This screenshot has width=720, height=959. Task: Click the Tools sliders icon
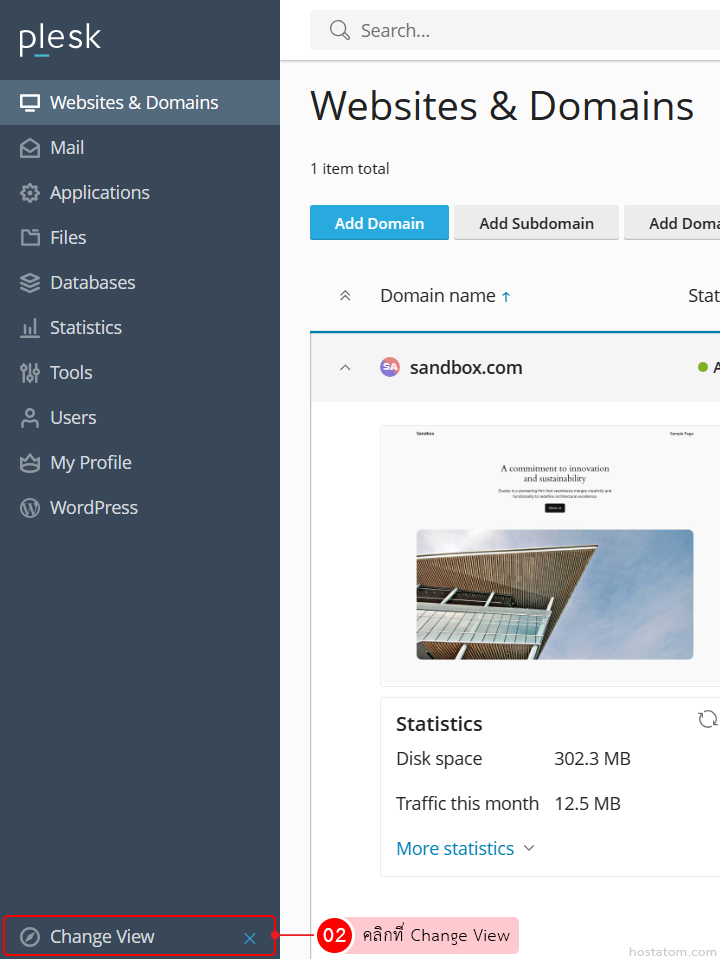[30, 373]
